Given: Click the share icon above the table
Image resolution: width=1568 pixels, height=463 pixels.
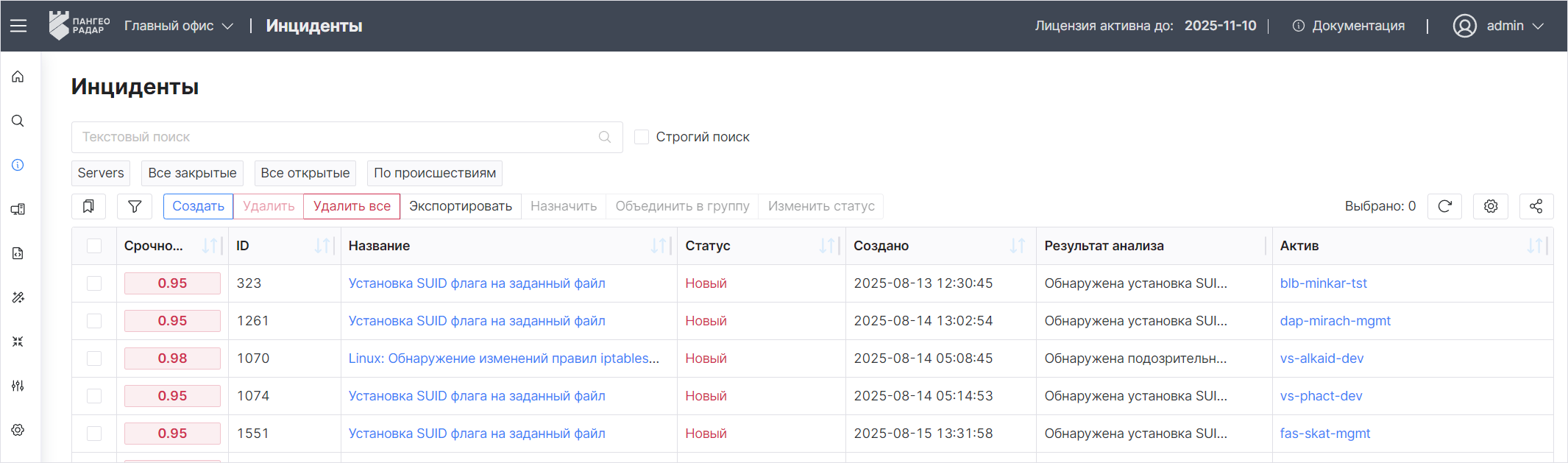Looking at the screenshot, I should tap(1536, 206).
